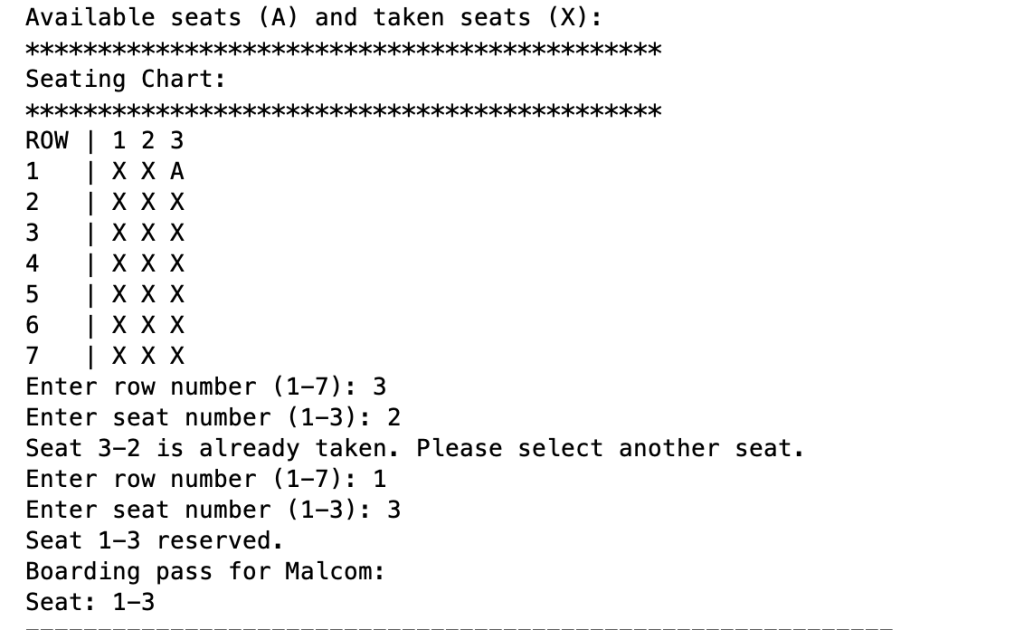Click the asterisk divider below 'Seating Chart:'
This screenshot has width=1024, height=630.
tap(344, 110)
